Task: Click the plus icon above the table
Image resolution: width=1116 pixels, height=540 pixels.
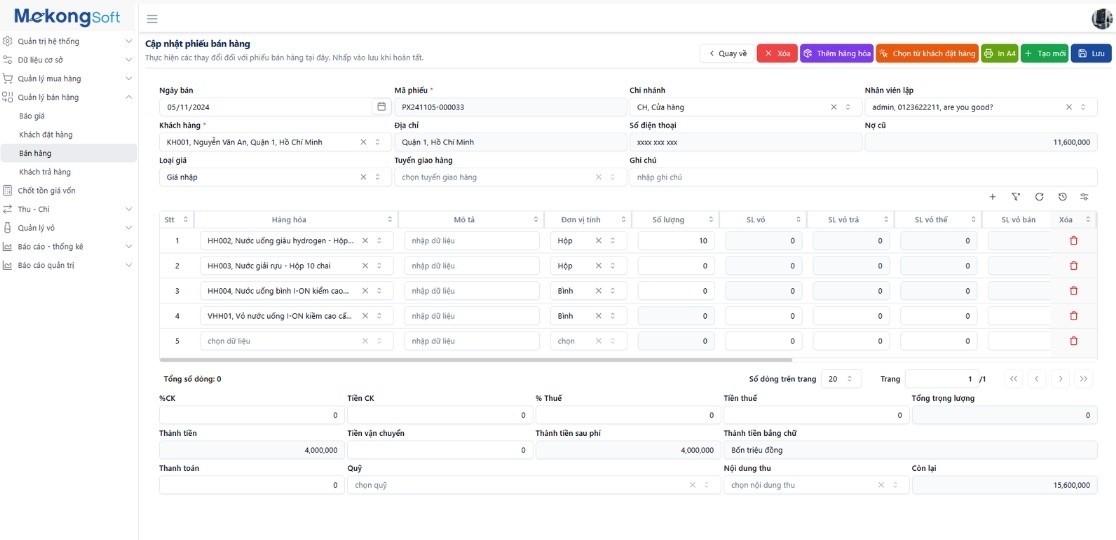Action: pyautogui.click(x=992, y=197)
